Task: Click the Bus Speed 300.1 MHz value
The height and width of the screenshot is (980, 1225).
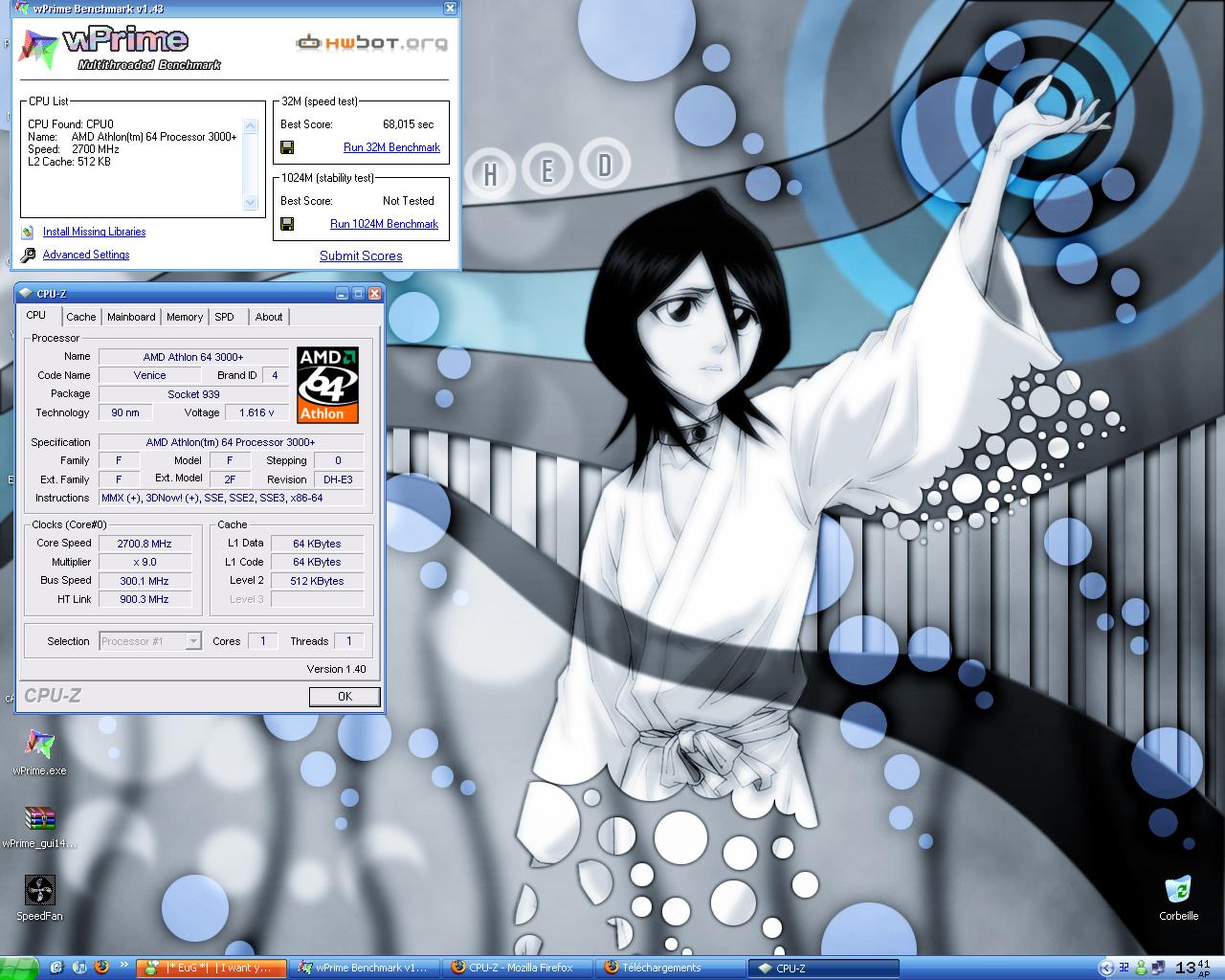Action: click(x=145, y=581)
